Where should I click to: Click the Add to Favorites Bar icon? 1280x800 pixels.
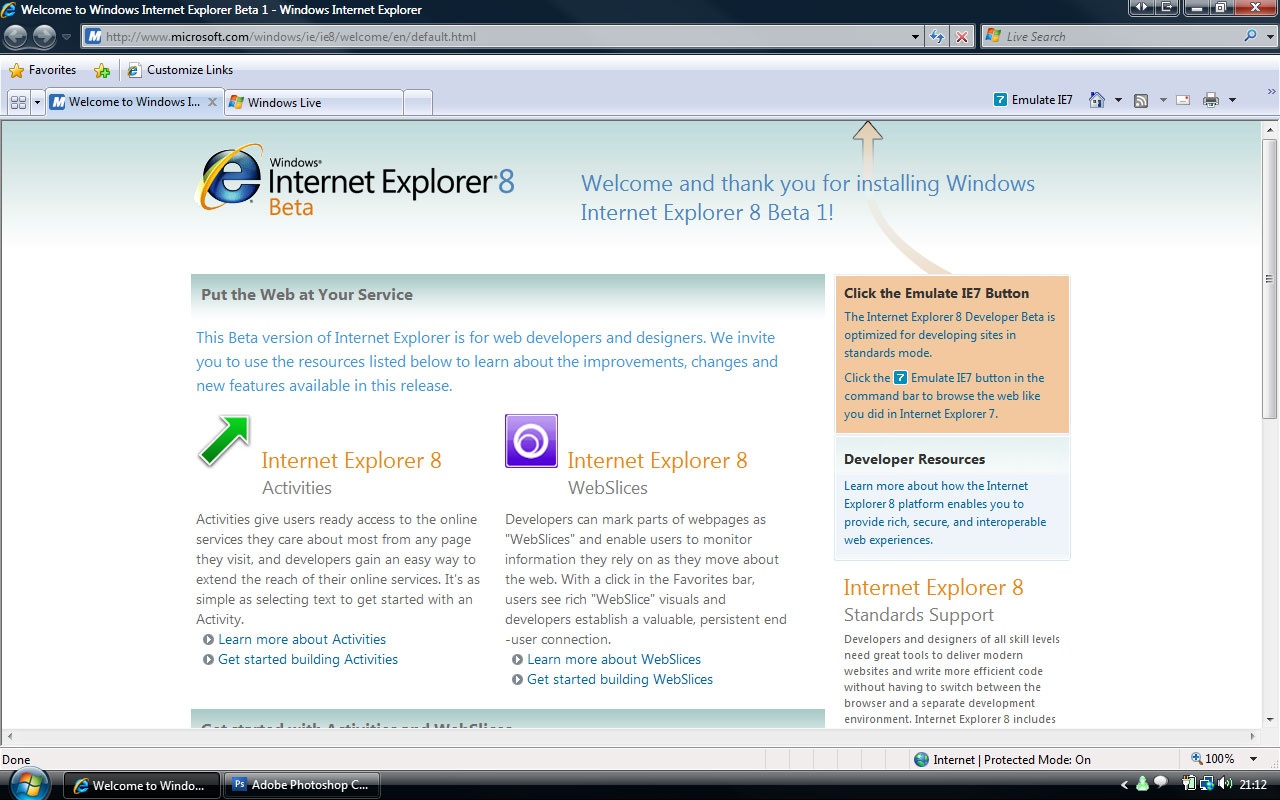[102, 70]
